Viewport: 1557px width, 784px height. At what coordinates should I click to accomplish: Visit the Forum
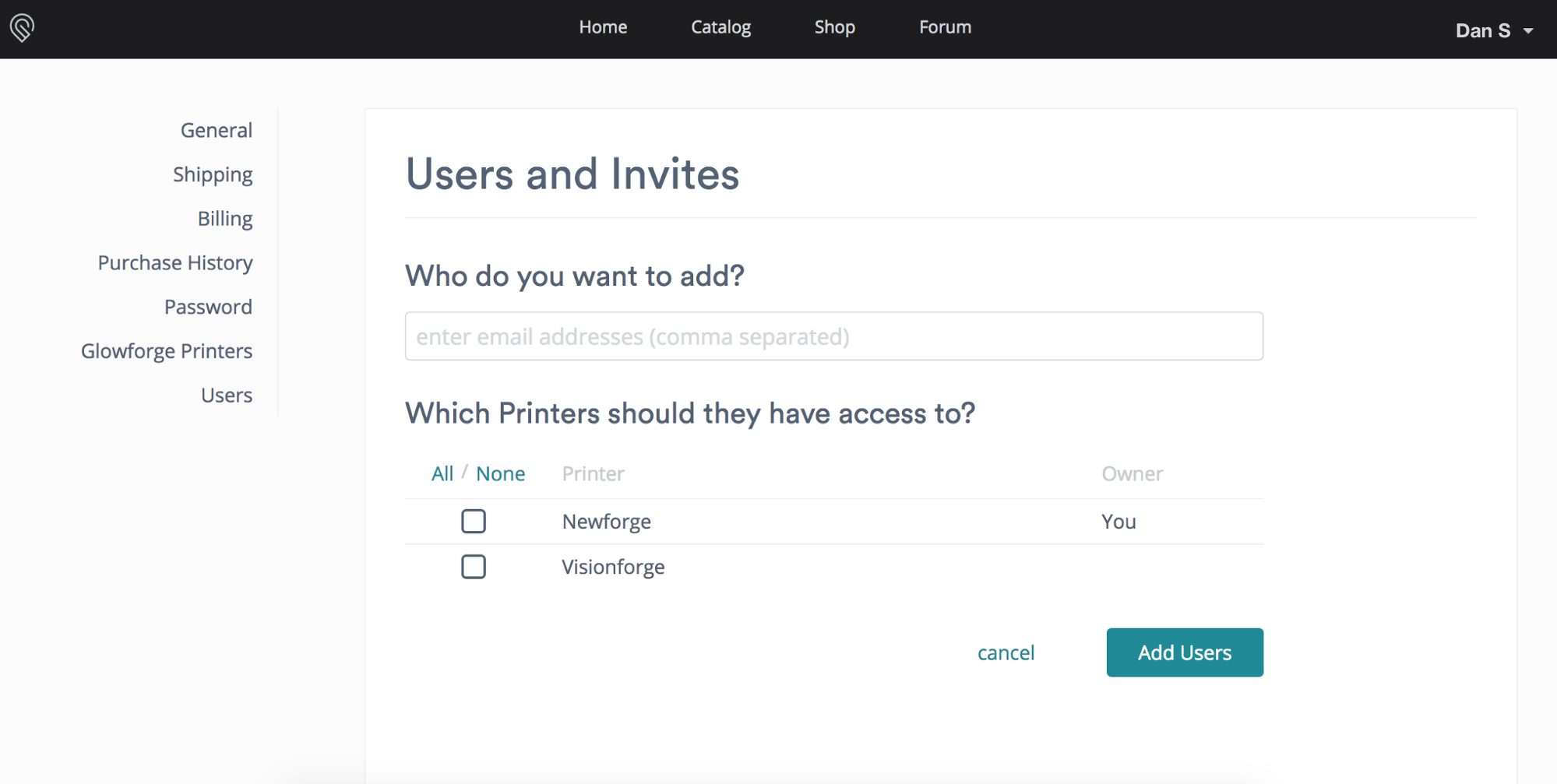(944, 26)
